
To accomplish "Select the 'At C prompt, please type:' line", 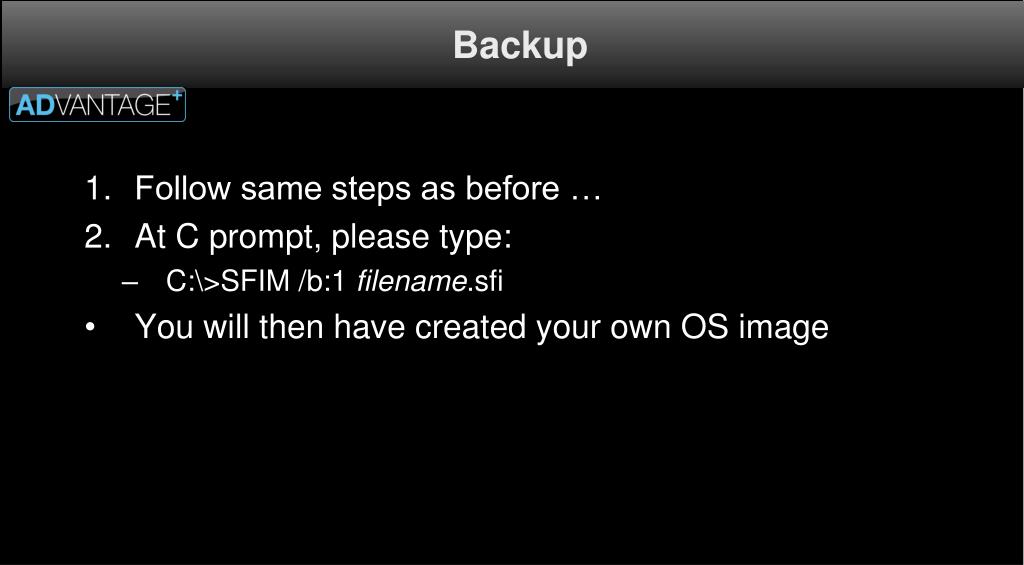I will click(x=323, y=238).
